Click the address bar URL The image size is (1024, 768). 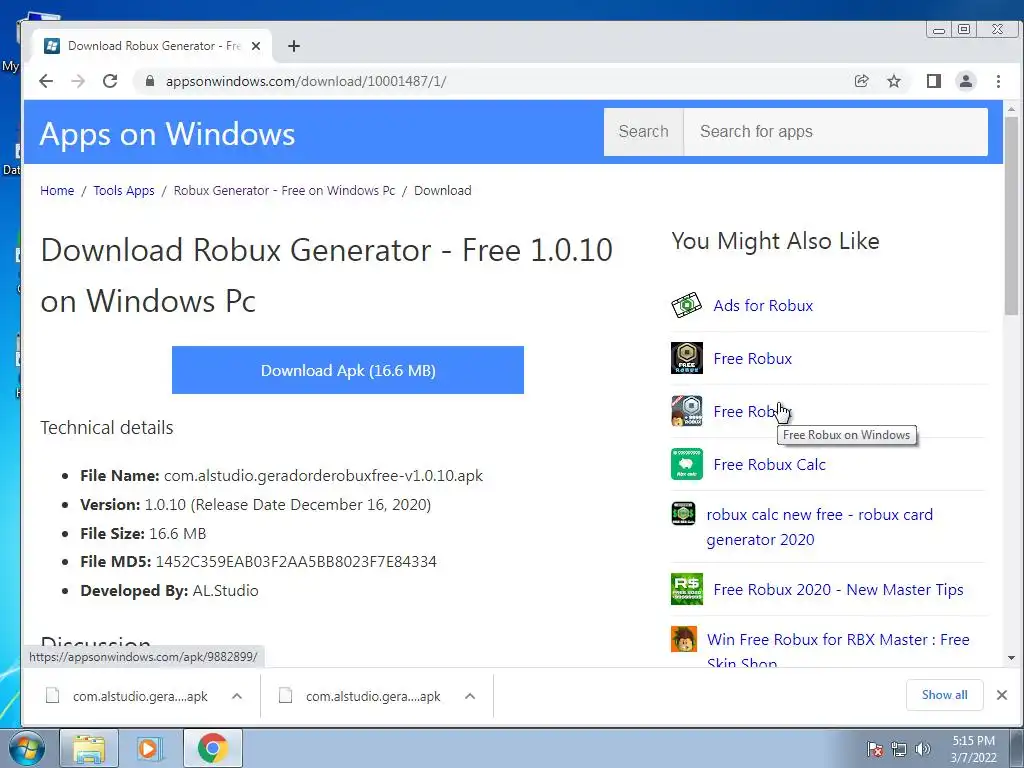(x=306, y=81)
